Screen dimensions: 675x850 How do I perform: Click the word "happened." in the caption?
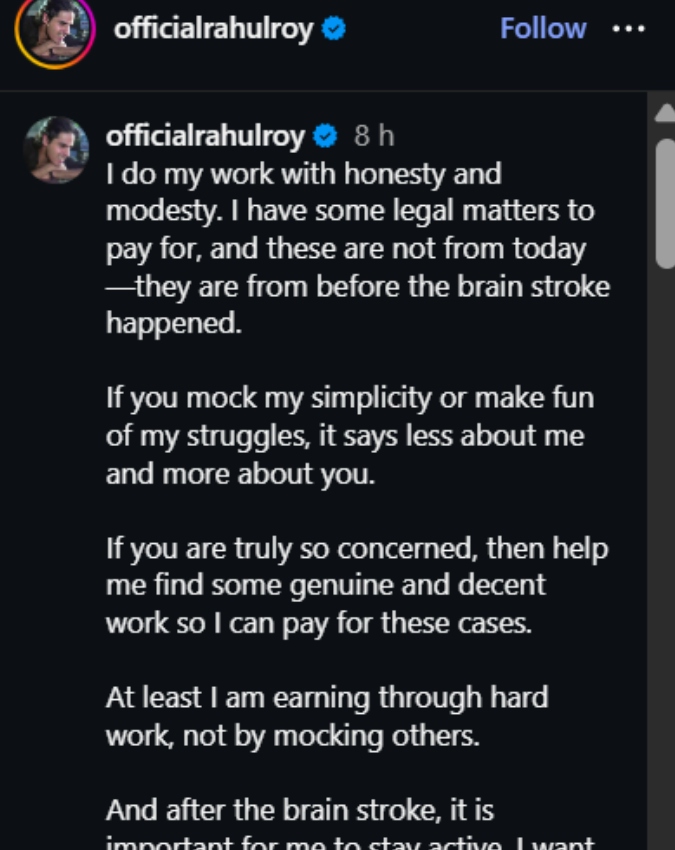174,323
